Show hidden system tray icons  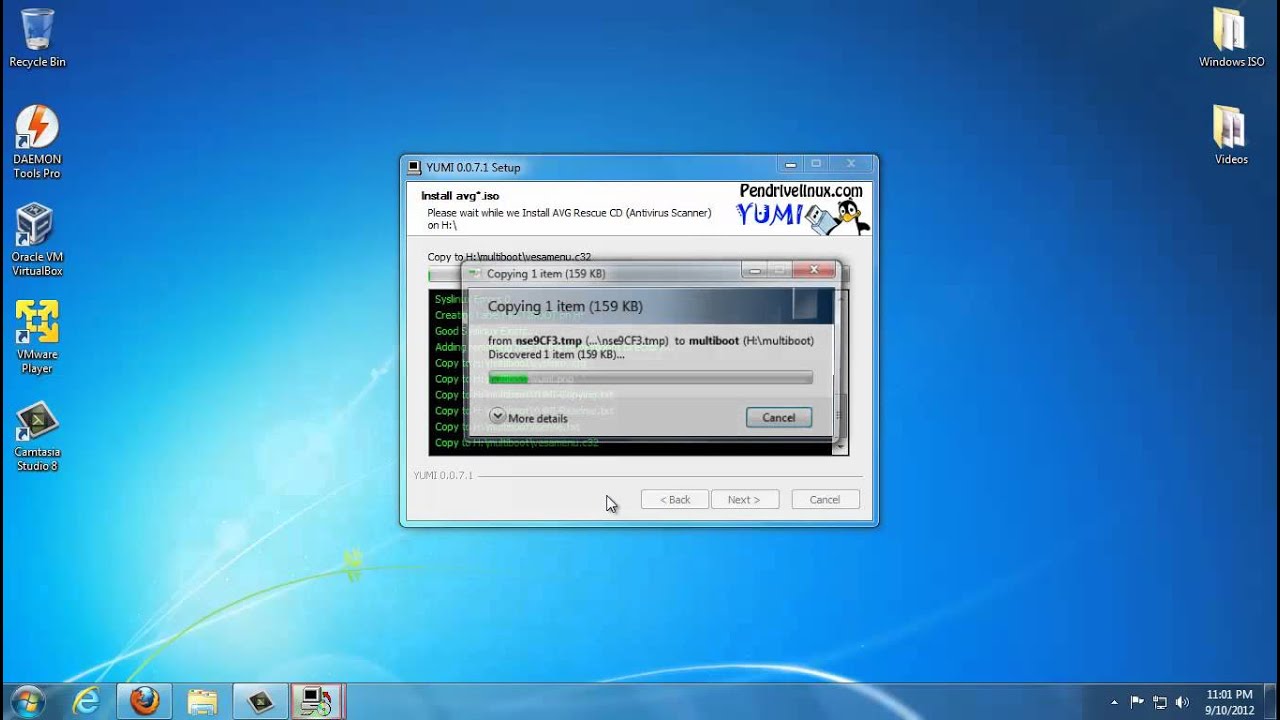[1115, 702]
